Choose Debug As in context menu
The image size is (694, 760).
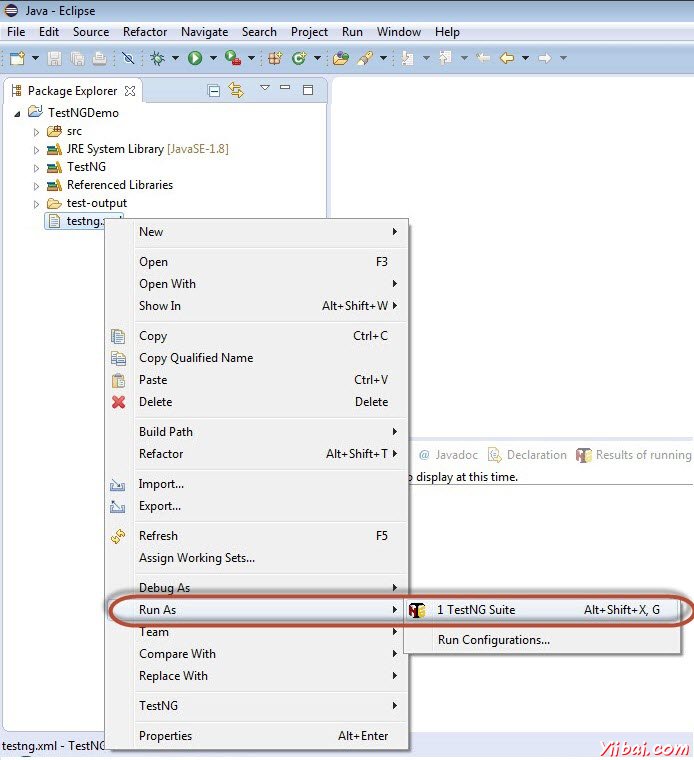257,588
